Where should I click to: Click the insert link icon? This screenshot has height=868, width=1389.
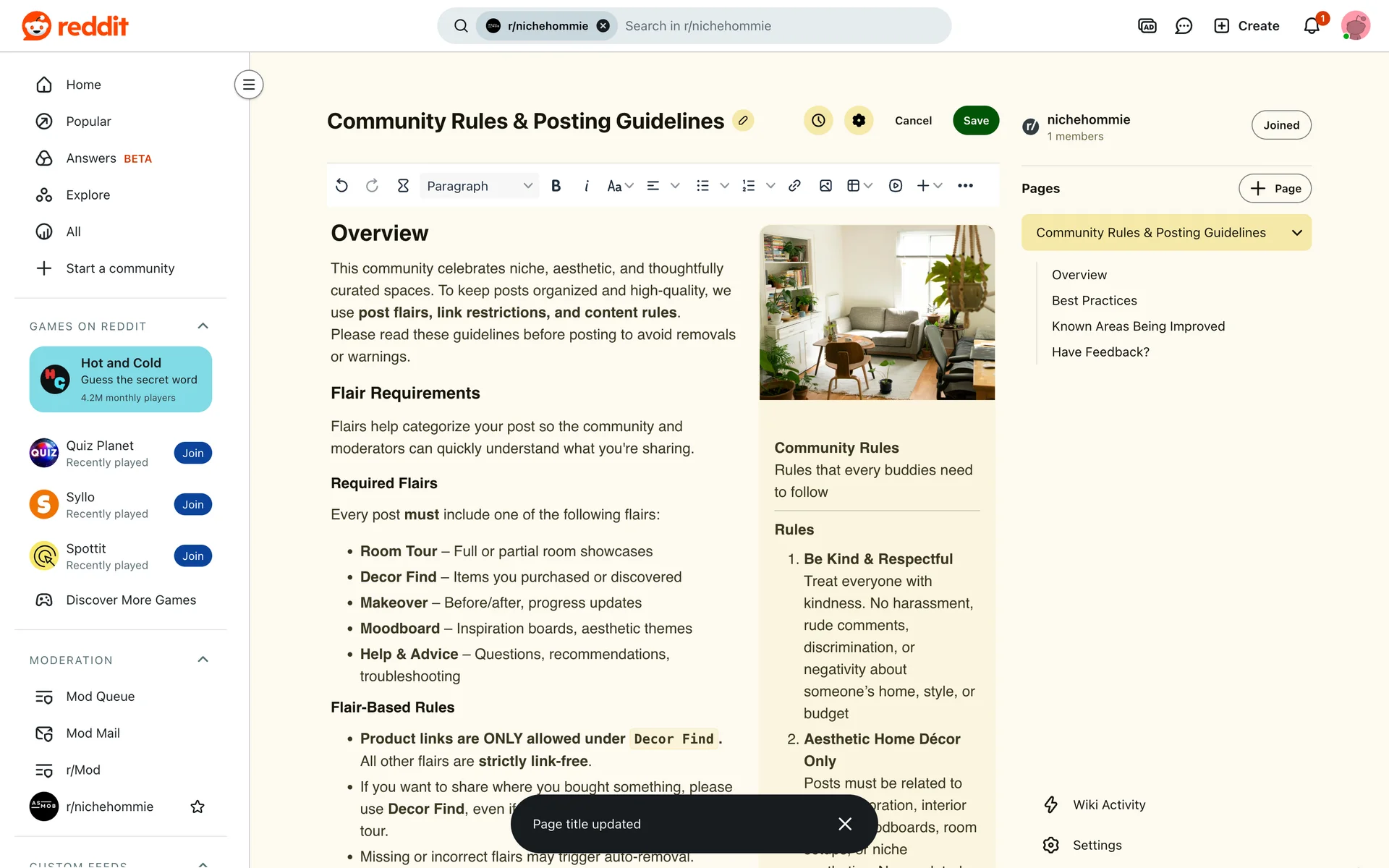click(x=794, y=186)
